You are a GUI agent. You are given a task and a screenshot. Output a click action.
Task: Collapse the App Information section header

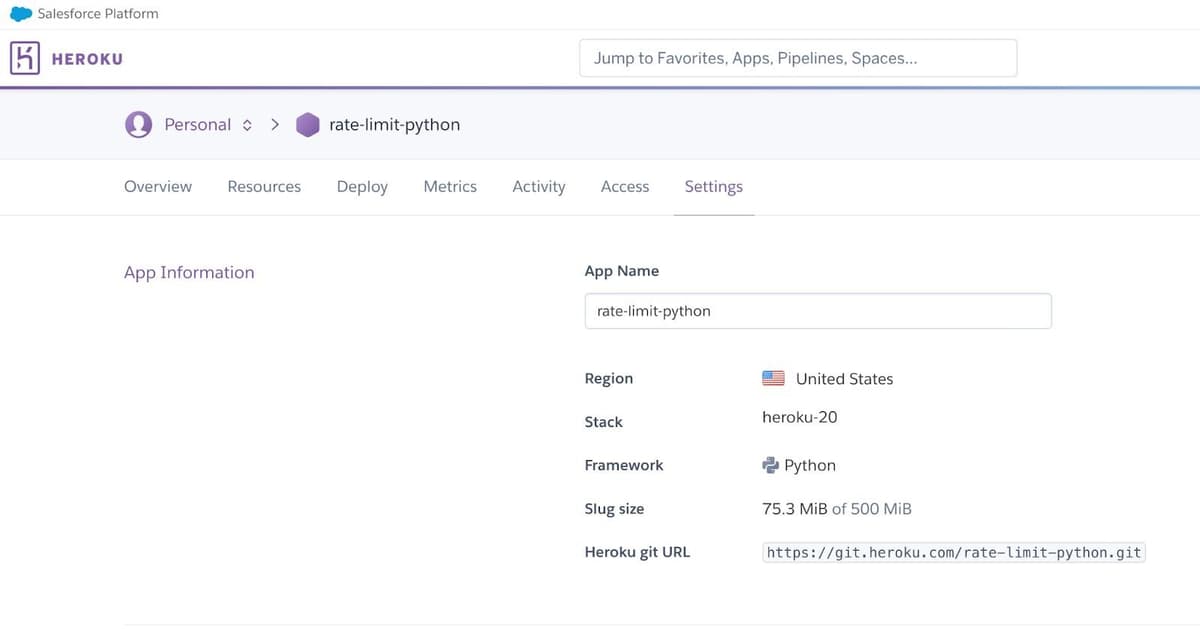189,272
